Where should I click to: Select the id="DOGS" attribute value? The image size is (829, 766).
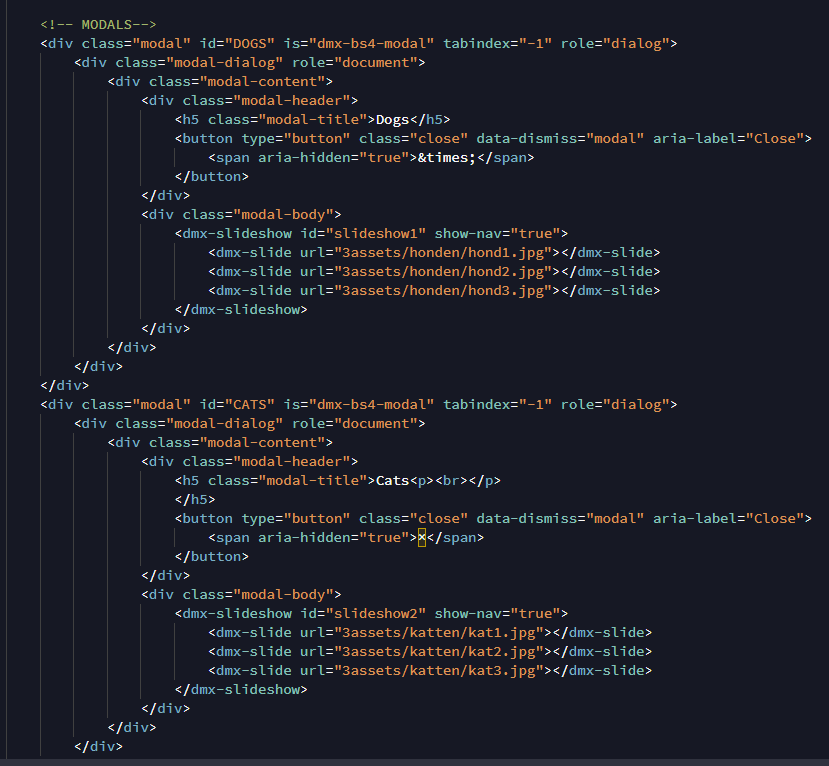click(x=250, y=43)
